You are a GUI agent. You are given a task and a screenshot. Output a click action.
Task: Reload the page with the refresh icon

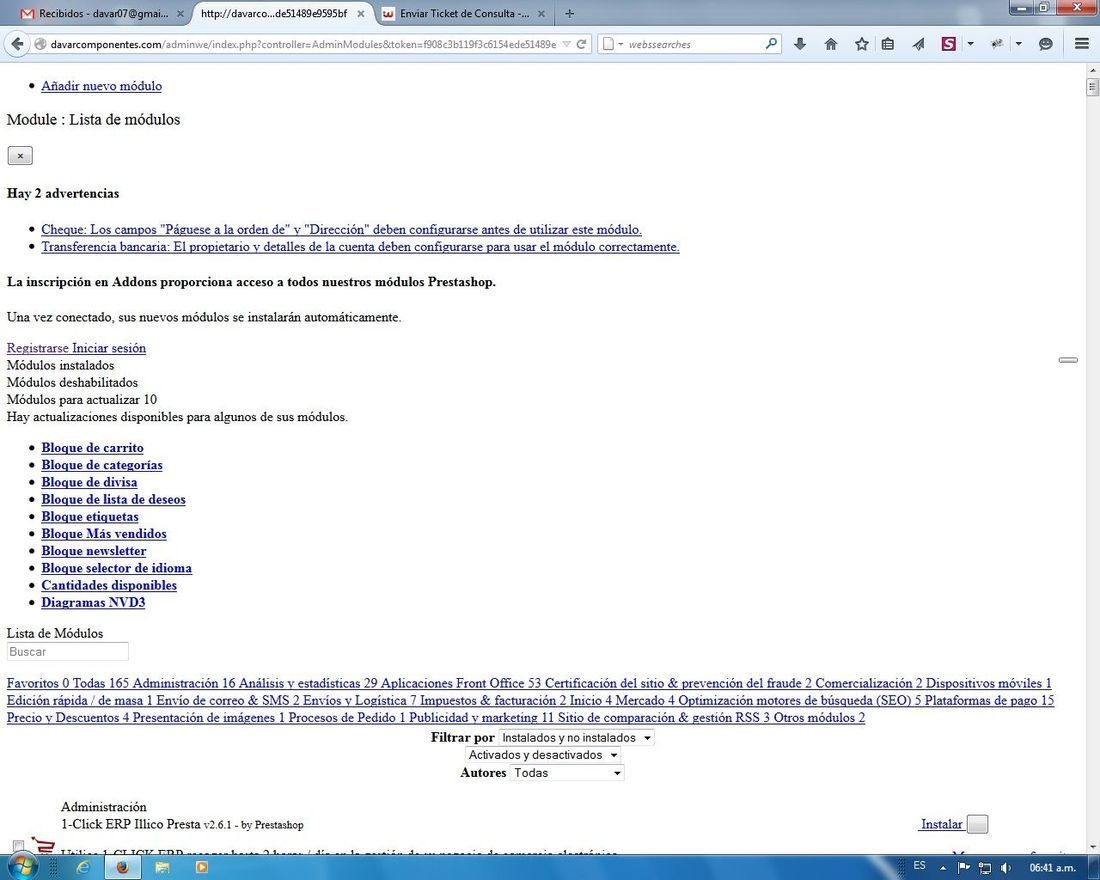[x=582, y=44]
